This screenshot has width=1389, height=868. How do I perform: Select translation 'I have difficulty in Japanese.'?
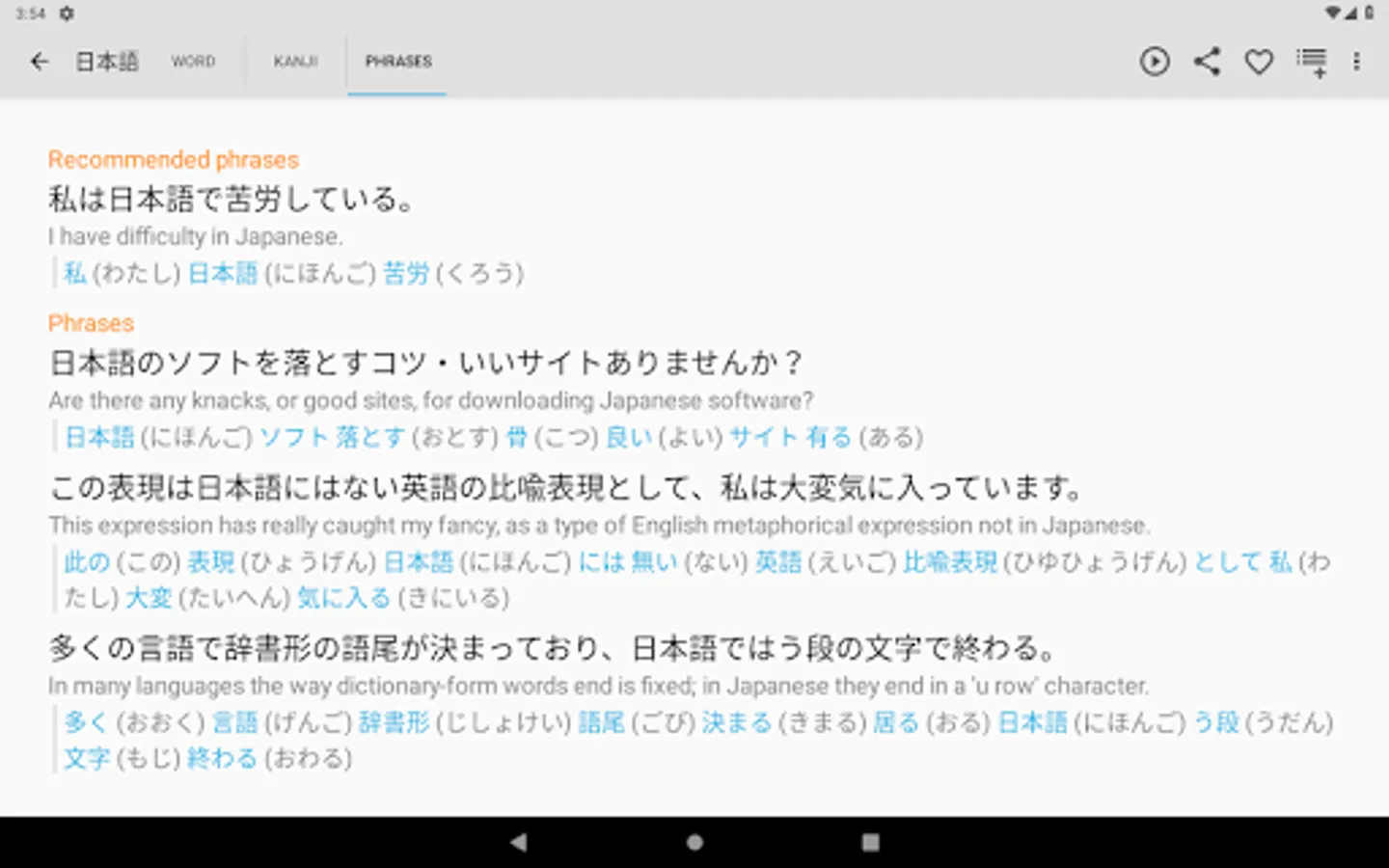pos(196,236)
